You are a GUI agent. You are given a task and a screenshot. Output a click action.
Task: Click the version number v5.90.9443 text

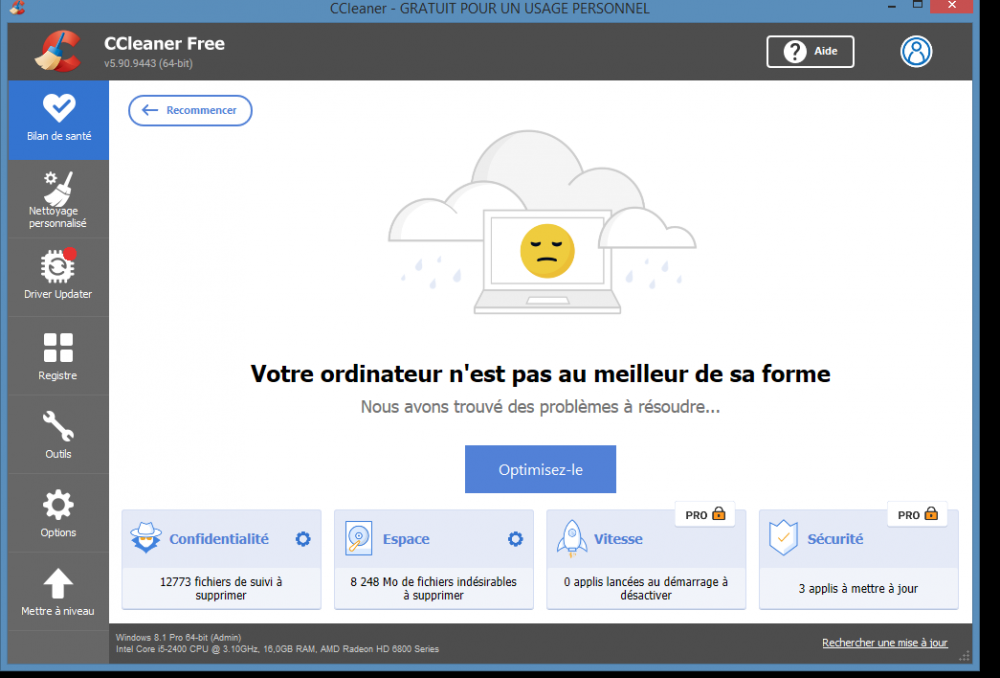(148, 63)
